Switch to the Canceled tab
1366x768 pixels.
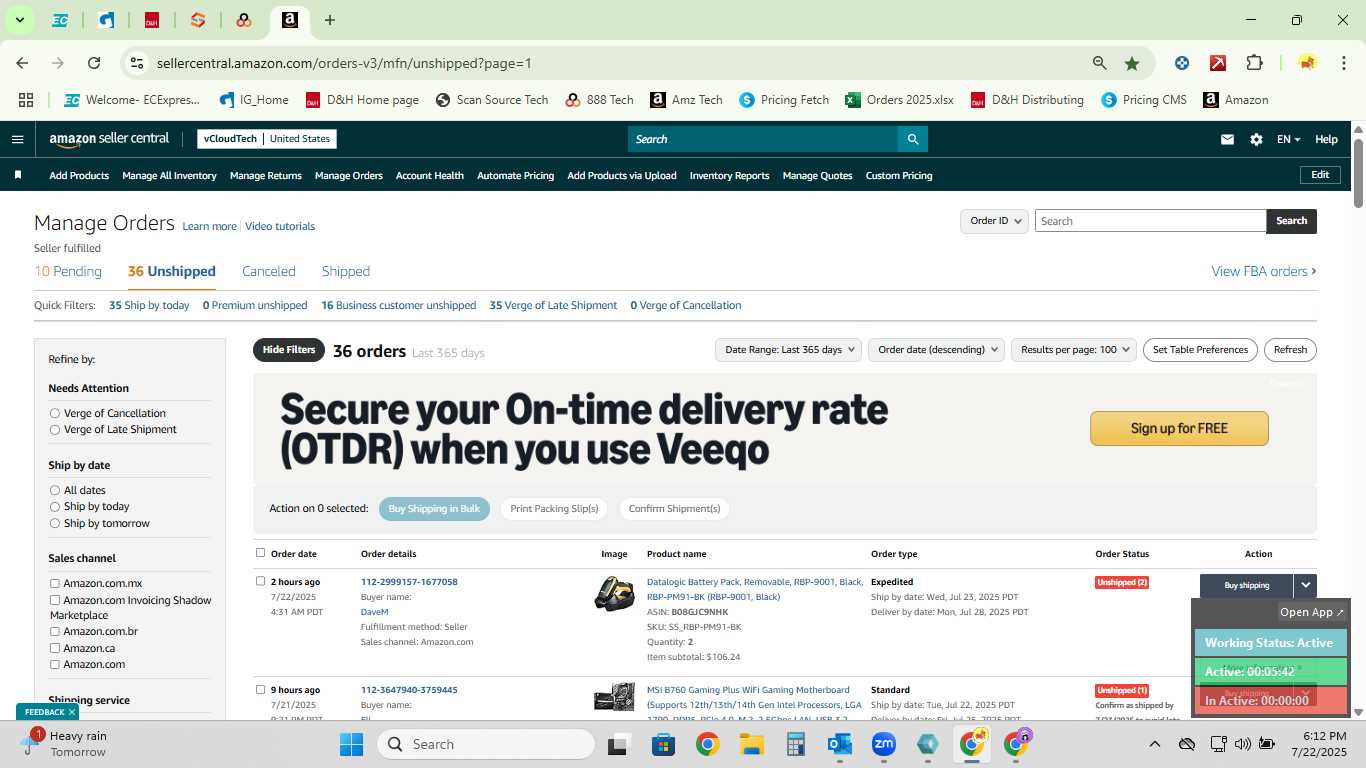tap(269, 271)
